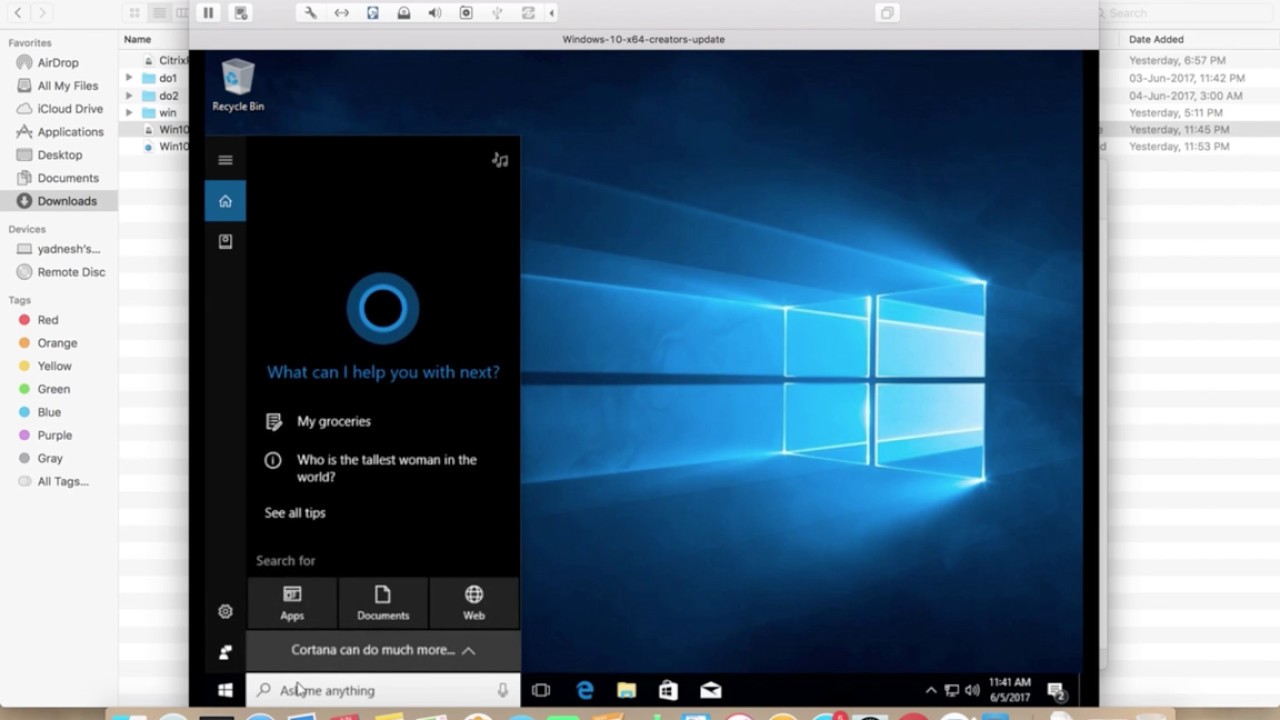Screen dimensions: 1280x720
Task: Open the Windows Start menu
Action: pos(225,690)
